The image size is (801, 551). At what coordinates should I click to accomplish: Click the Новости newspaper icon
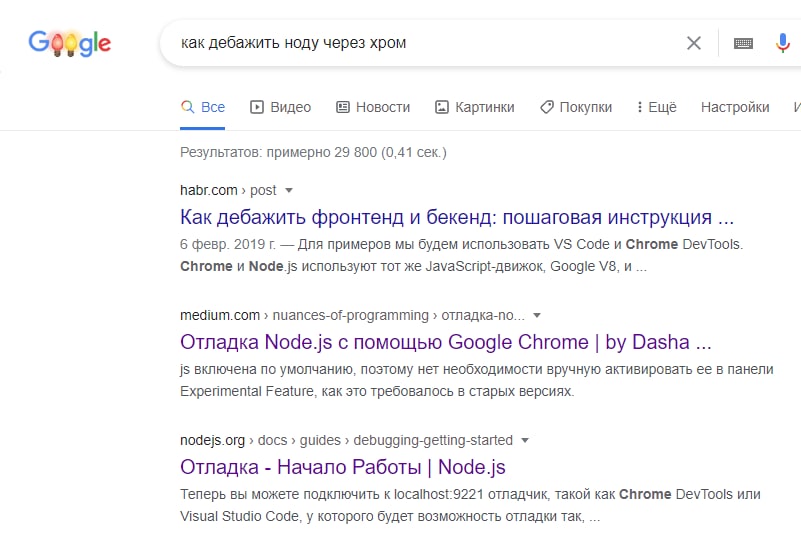pos(343,107)
